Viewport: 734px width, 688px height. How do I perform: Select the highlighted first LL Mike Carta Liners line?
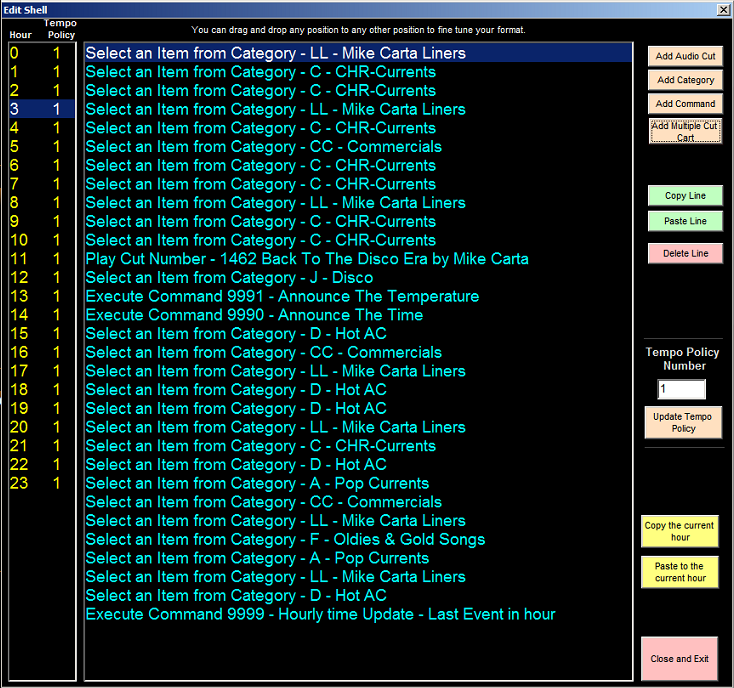point(358,53)
